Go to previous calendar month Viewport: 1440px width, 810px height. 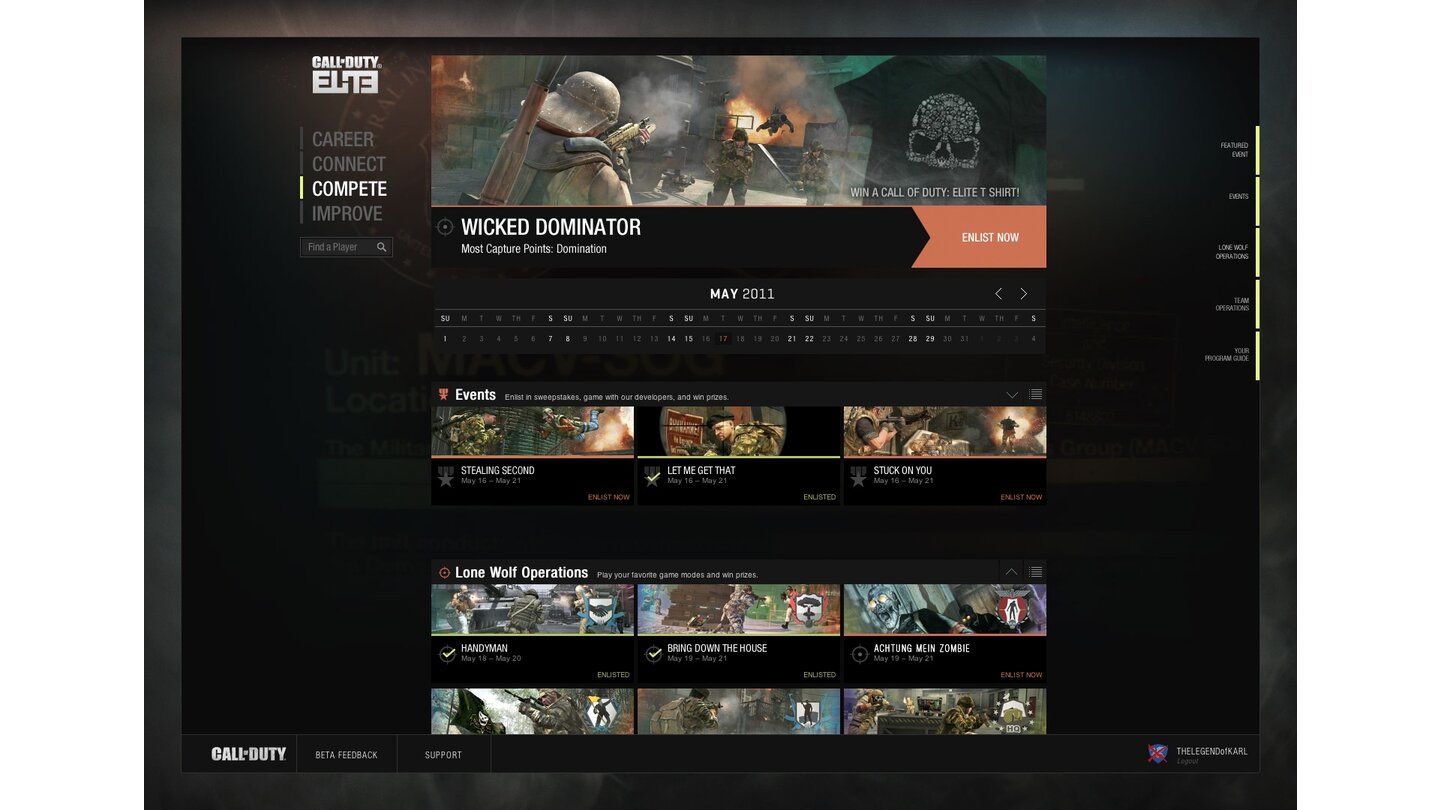[x=998, y=293]
